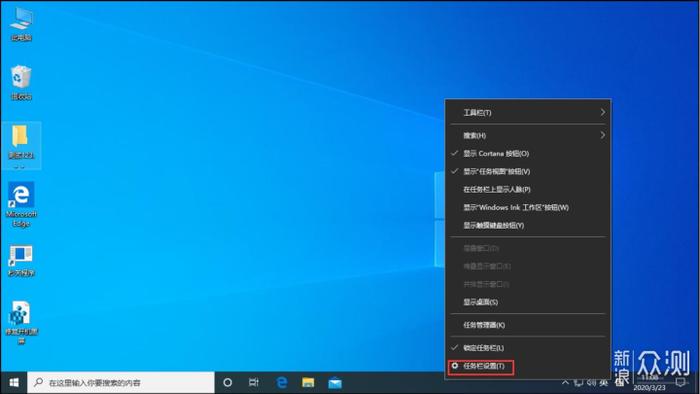The height and width of the screenshot is (394, 700).
Task: Show hidden tray icons chevron
Action: [x=565, y=382]
